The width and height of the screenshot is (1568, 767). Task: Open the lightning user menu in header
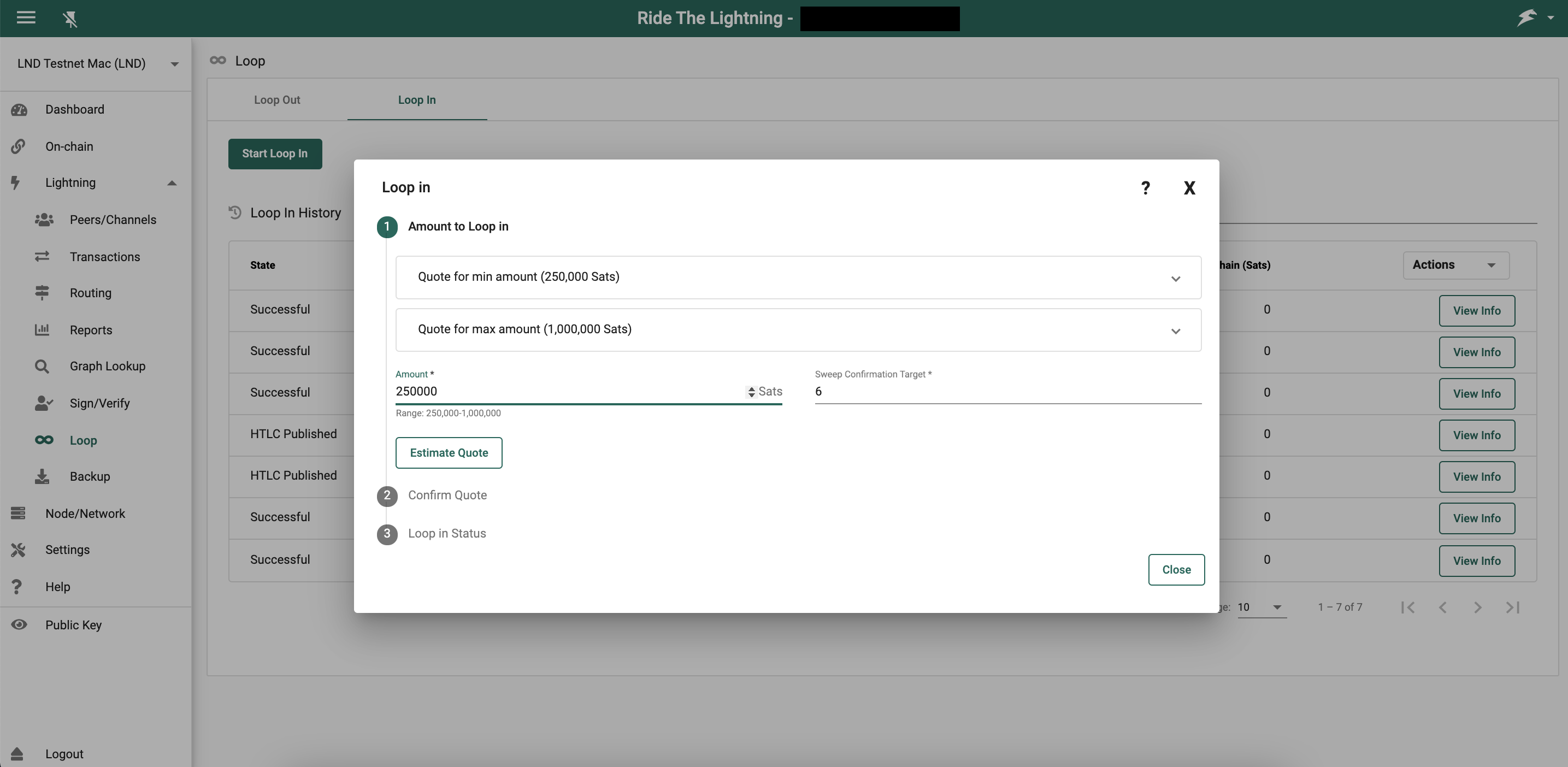pos(1527,17)
